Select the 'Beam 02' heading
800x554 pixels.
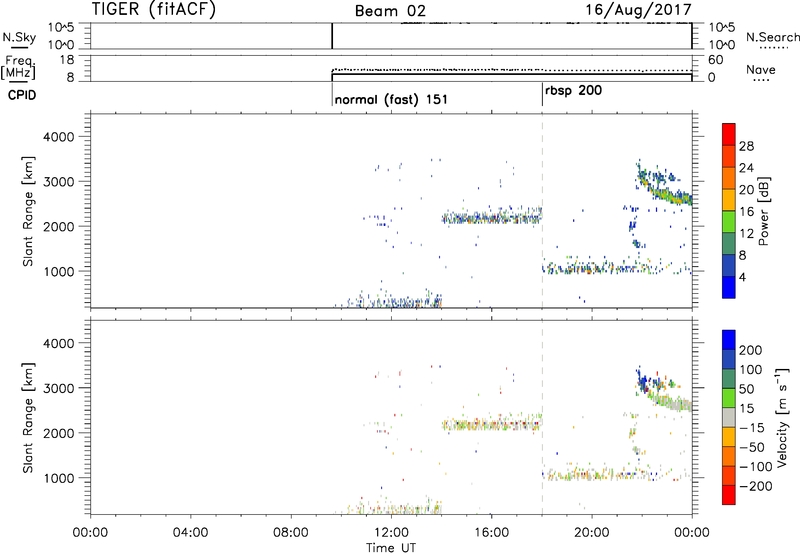click(390, 11)
